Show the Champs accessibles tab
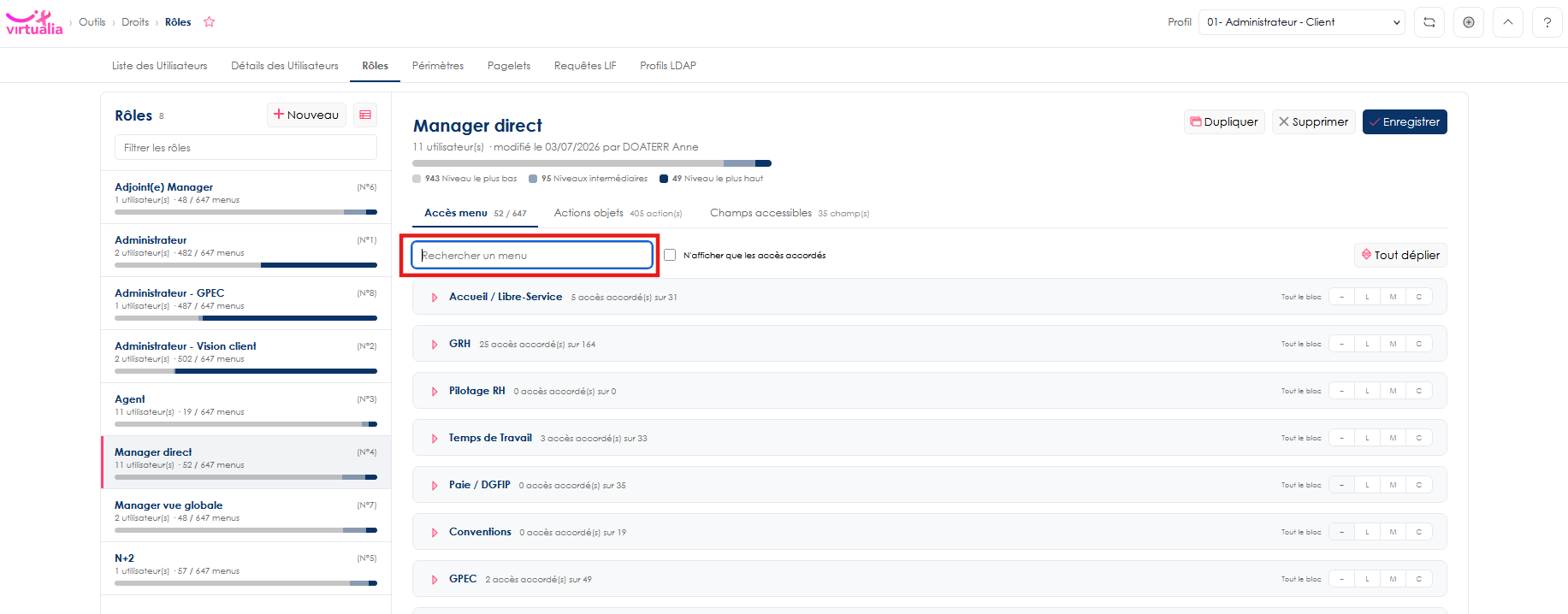This screenshot has width=1568, height=614. [790, 213]
